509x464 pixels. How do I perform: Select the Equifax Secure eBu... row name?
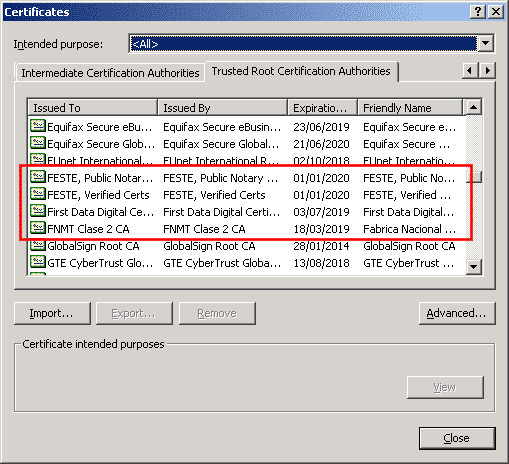99,127
